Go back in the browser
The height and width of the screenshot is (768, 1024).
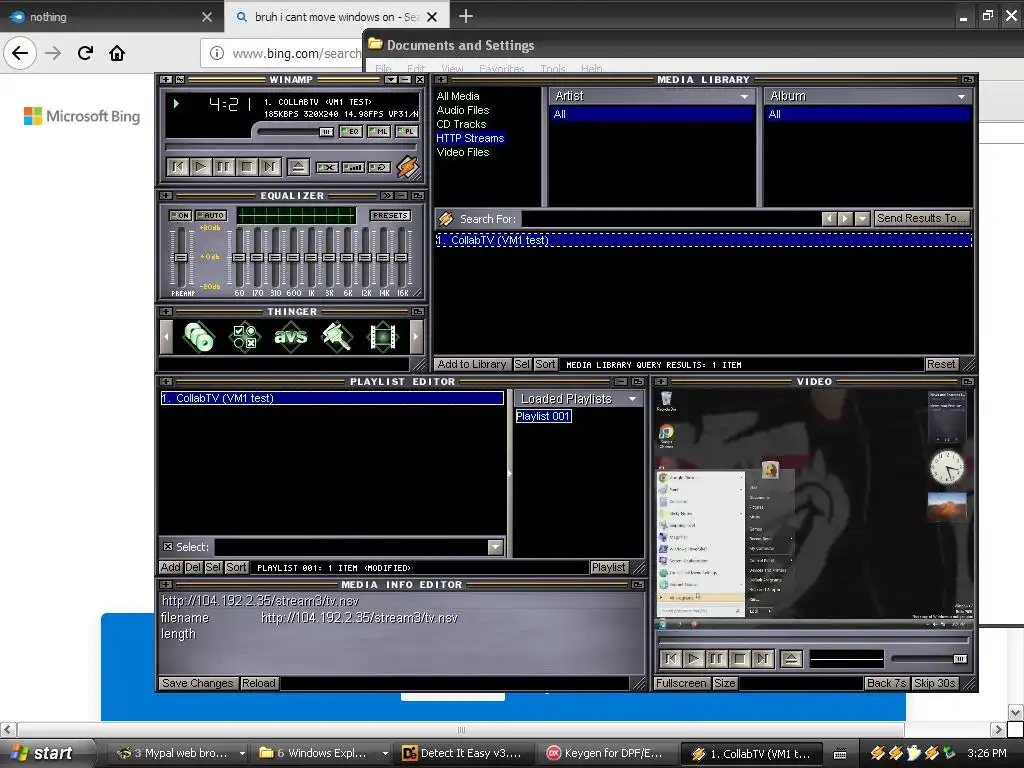click(20, 53)
